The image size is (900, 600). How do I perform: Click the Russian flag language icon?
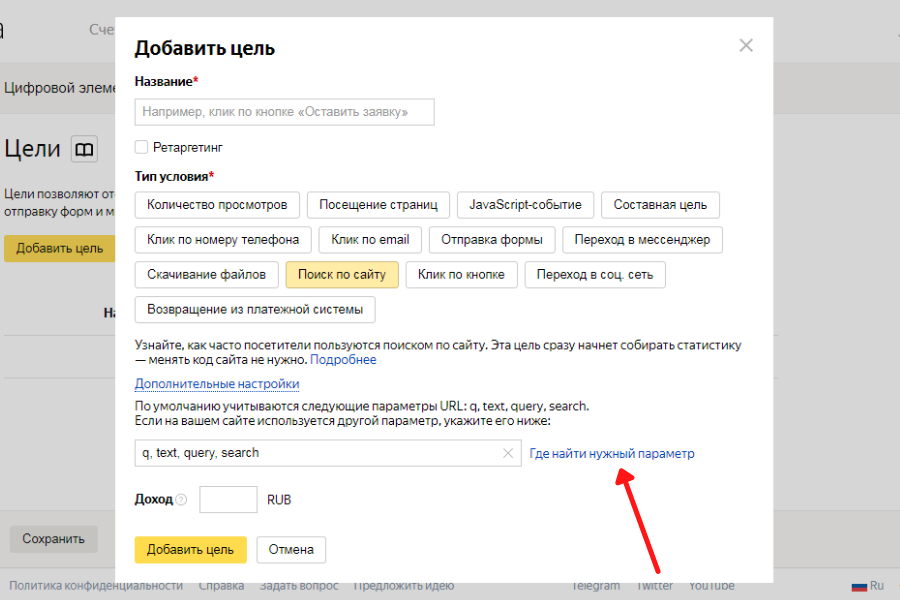coord(859,586)
